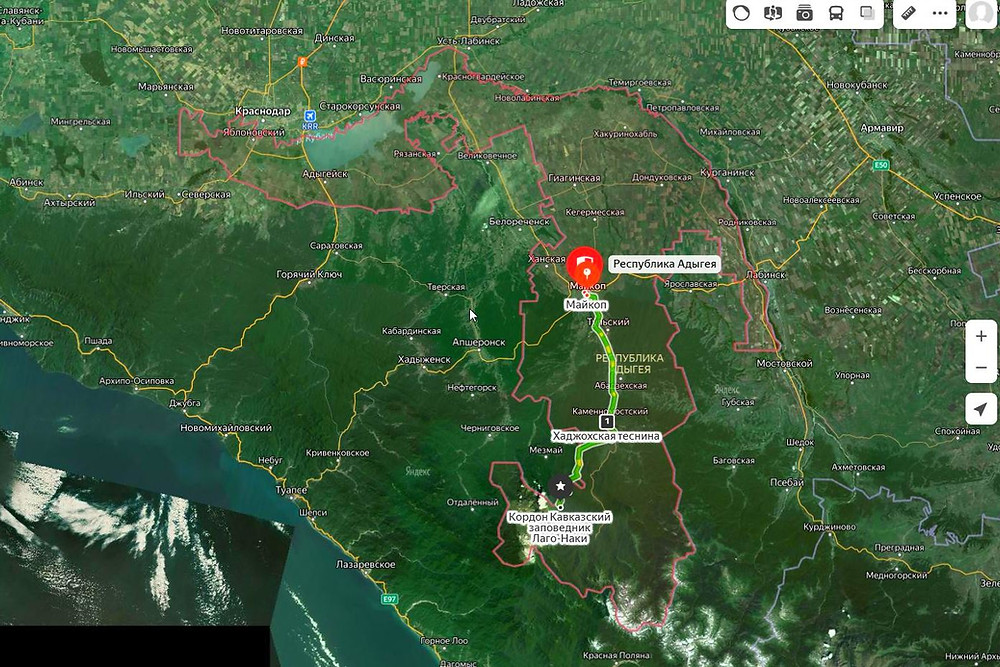Open the three-dots more menu
This screenshot has width=1000, height=667.
pyautogui.click(x=940, y=13)
